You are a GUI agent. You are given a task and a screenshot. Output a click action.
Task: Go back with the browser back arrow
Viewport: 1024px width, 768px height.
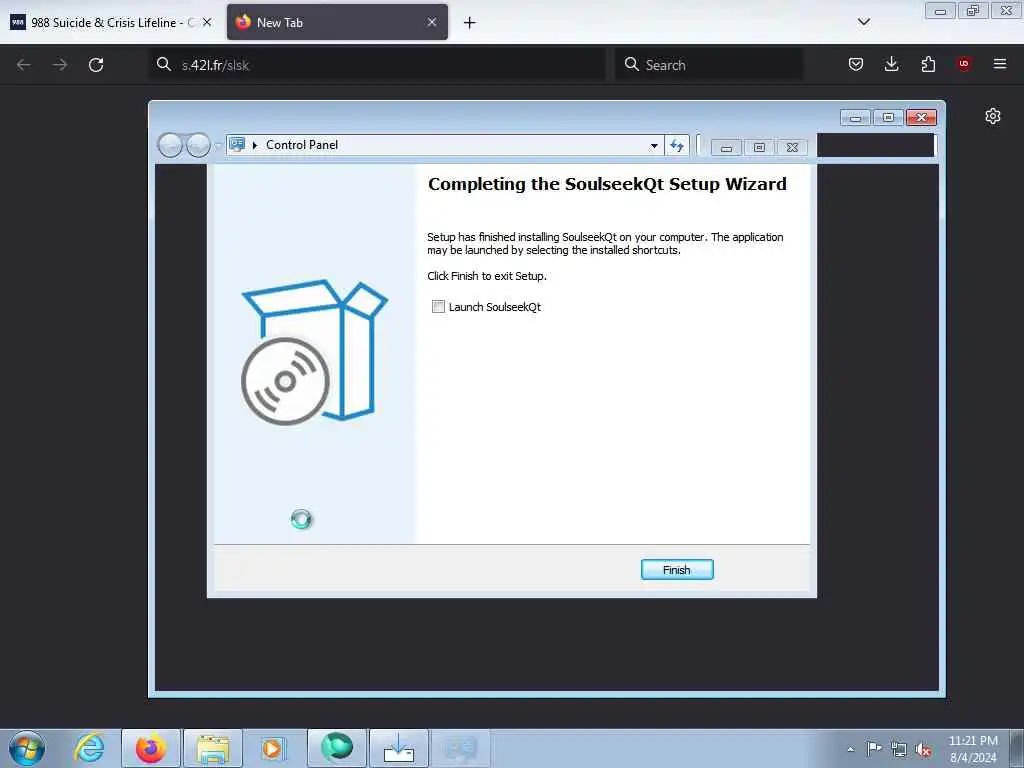click(24, 65)
